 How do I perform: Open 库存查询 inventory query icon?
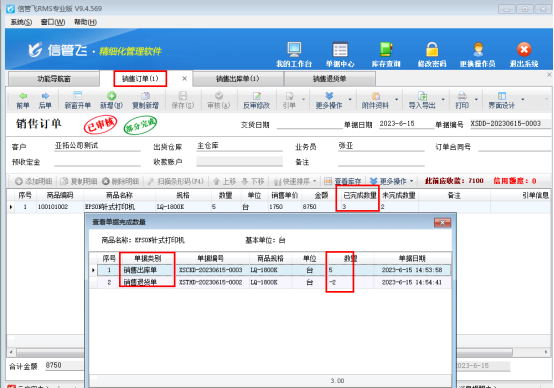point(386,49)
